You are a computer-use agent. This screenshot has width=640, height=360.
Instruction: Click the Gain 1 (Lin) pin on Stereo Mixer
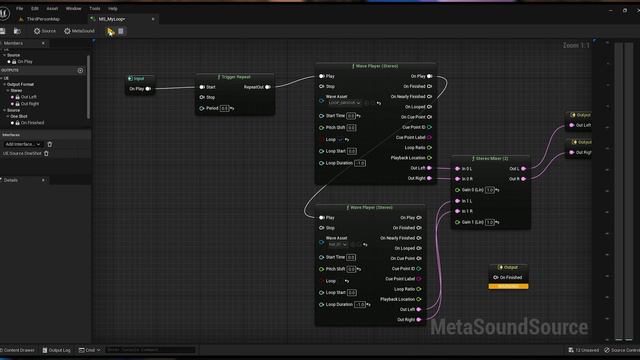click(x=457, y=222)
